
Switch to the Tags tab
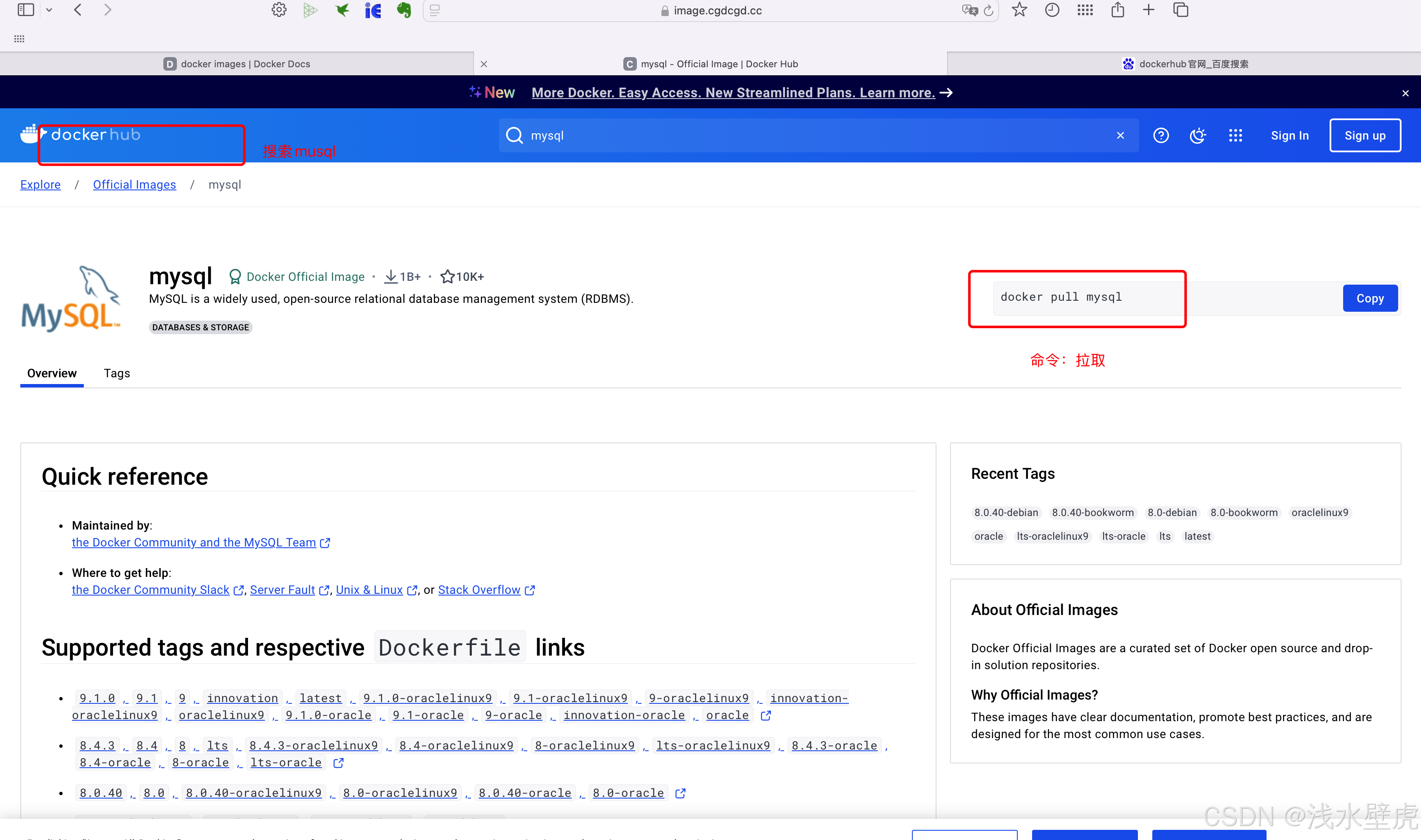click(117, 373)
